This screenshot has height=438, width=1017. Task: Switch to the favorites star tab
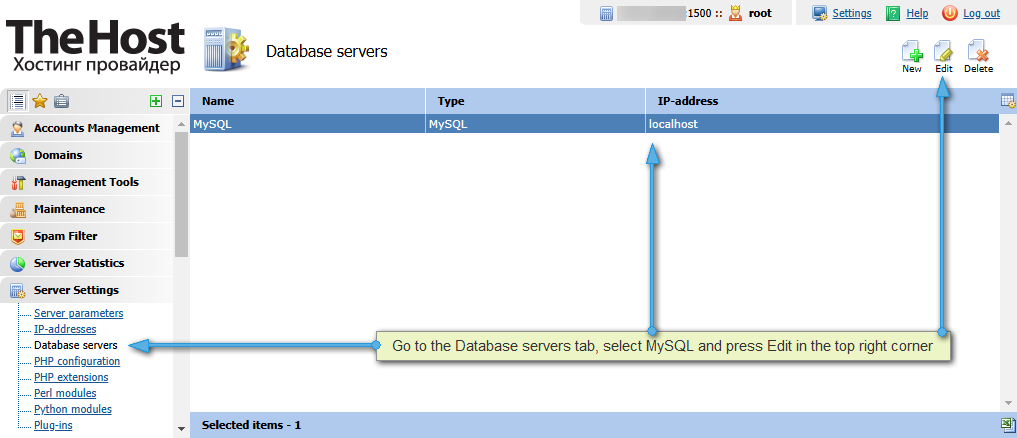(40, 101)
